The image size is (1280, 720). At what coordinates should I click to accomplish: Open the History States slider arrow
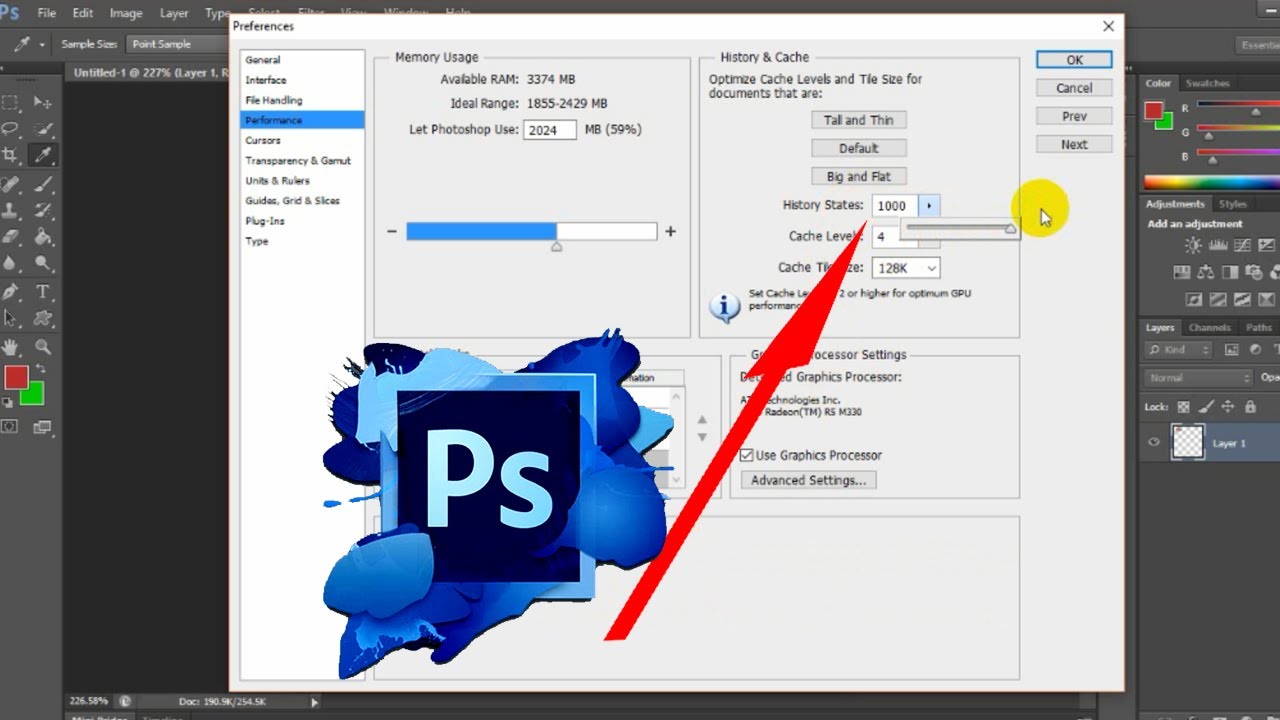(x=929, y=206)
